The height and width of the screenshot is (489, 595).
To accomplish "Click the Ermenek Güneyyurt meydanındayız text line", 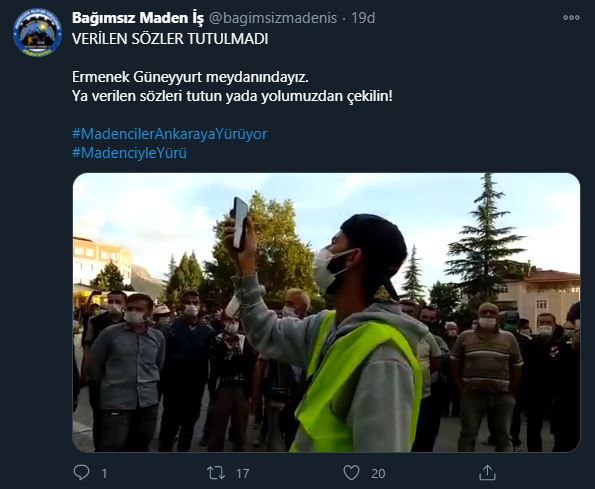I will (190, 77).
